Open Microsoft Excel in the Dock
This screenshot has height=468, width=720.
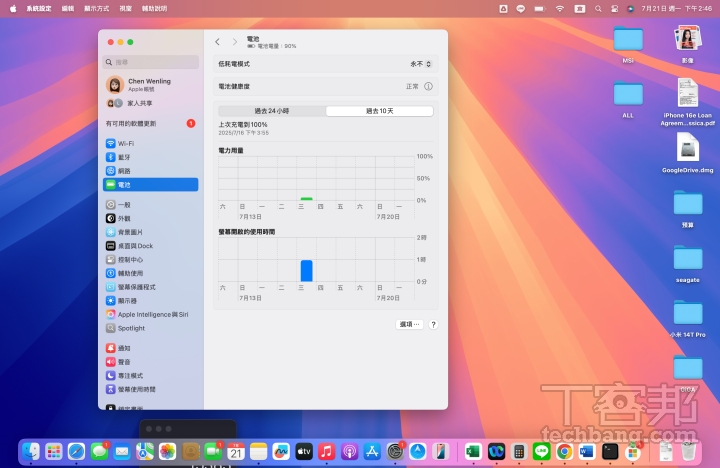click(x=473, y=452)
